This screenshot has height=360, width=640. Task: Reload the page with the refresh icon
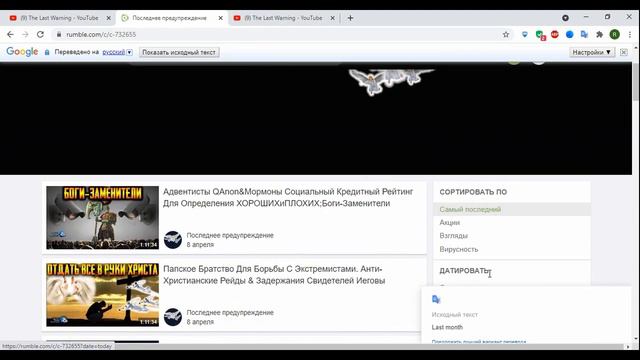point(40,35)
